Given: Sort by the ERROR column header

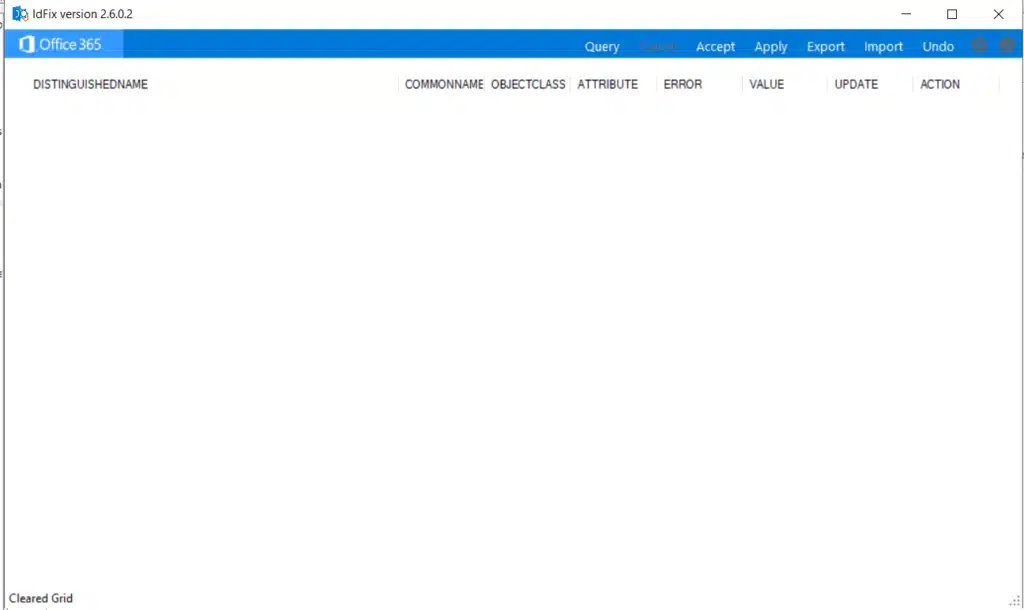Looking at the screenshot, I should [x=683, y=85].
